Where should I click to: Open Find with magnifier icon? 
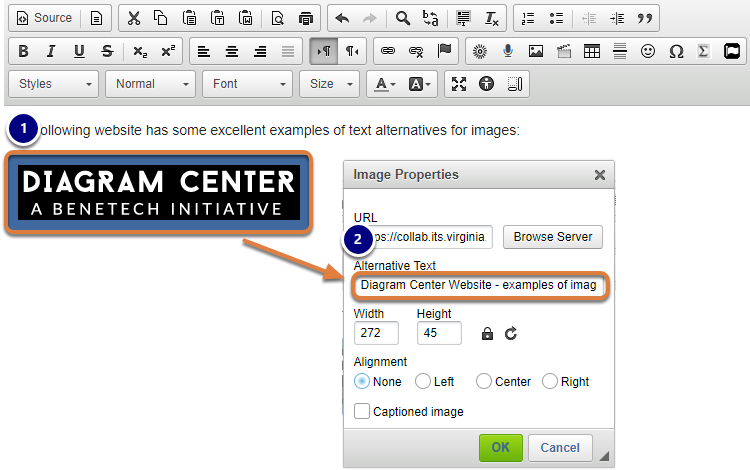(x=403, y=18)
